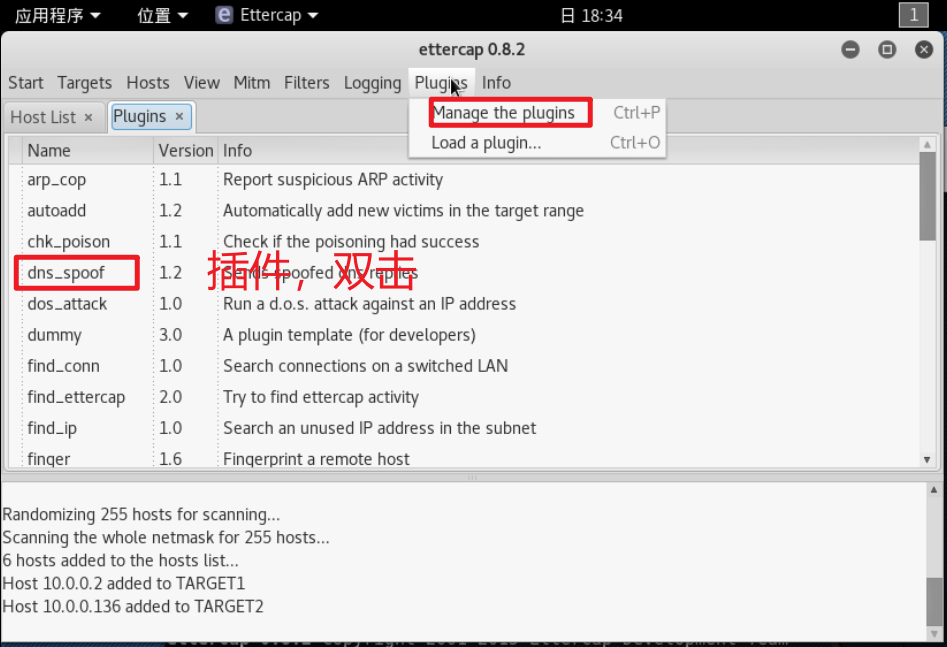The height and width of the screenshot is (647, 947).
Task: Select the arp_cop plugin row
Action: click(x=463, y=180)
